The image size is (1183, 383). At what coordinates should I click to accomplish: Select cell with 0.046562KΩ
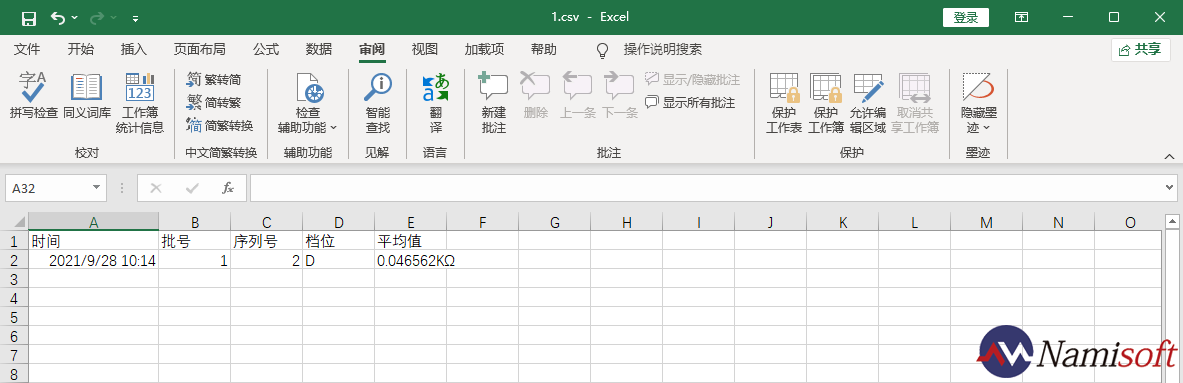[x=410, y=260]
